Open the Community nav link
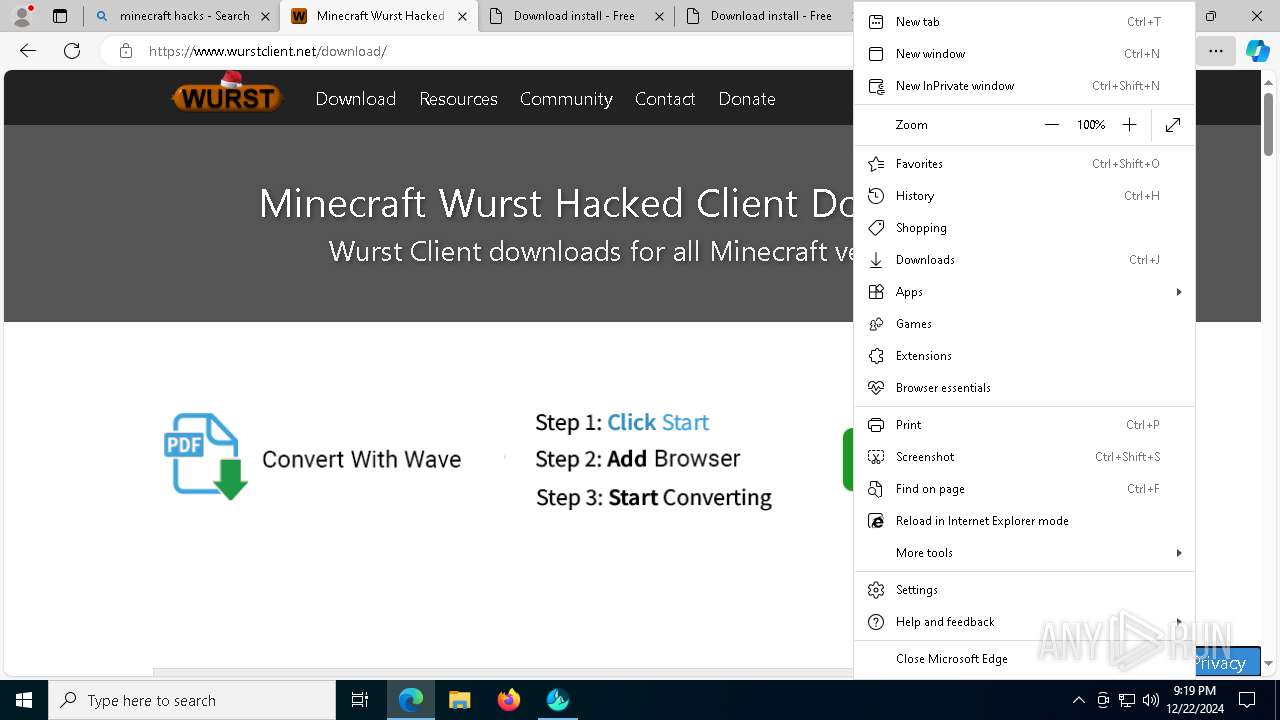Screen dimensions: 1280x720 tap(566, 99)
